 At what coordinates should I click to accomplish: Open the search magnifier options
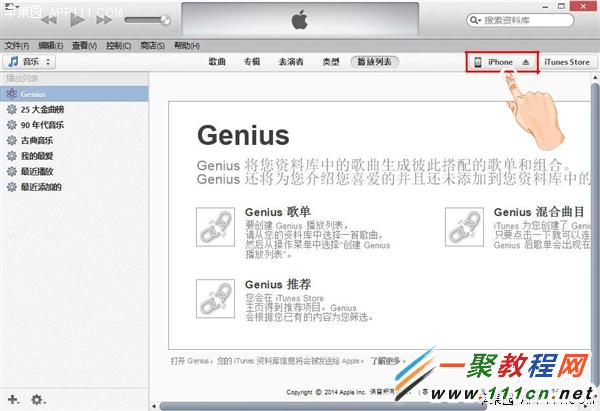point(475,20)
